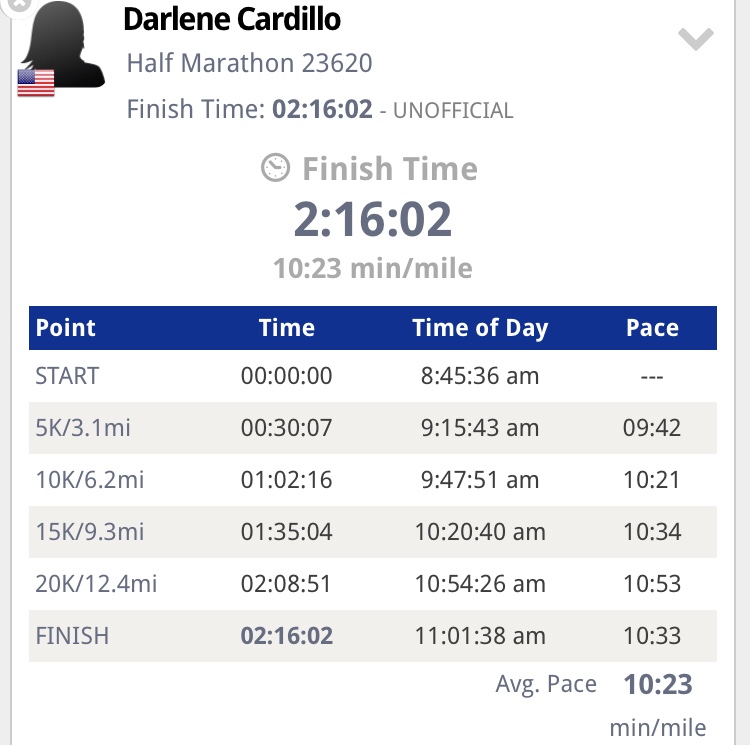Select the START split row
The height and width of the screenshot is (745, 750).
[x=372, y=376]
